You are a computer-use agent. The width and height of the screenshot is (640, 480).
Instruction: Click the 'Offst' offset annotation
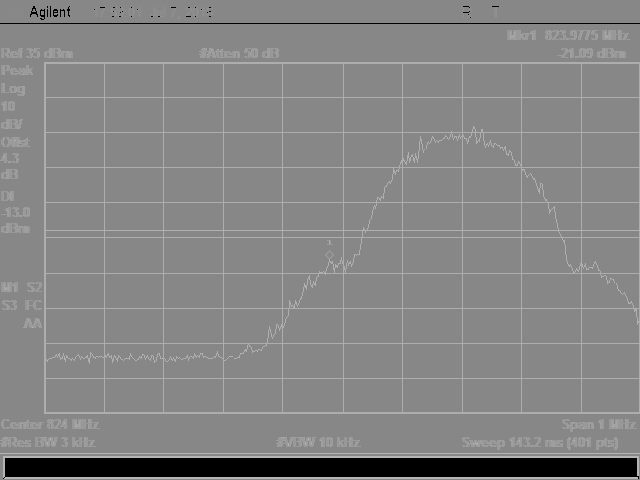point(15,142)
